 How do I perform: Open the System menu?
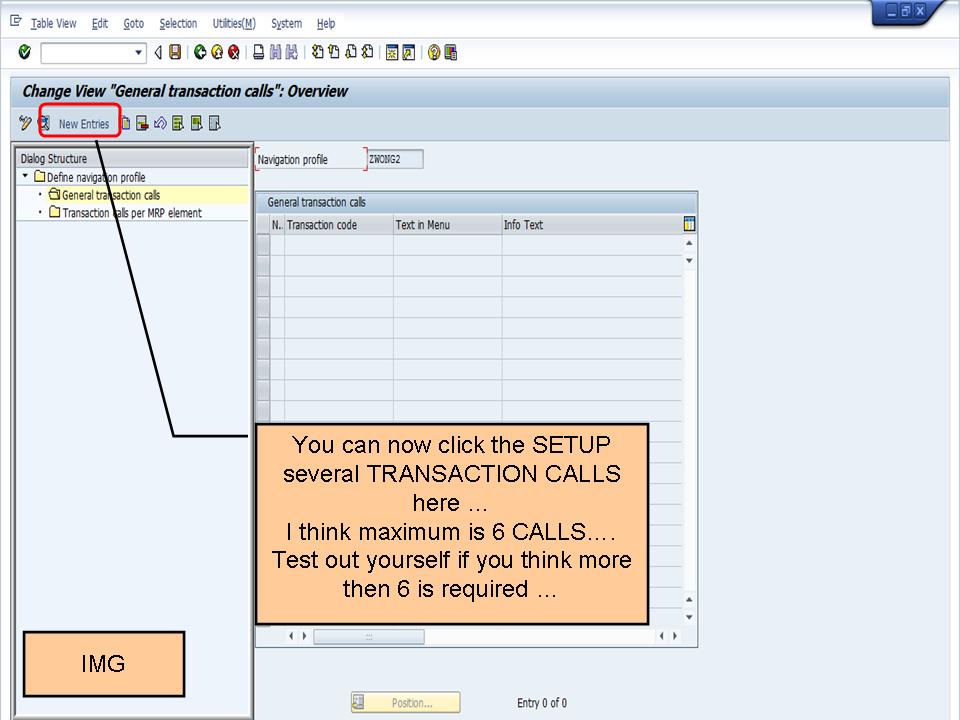[x=286, y=23]
